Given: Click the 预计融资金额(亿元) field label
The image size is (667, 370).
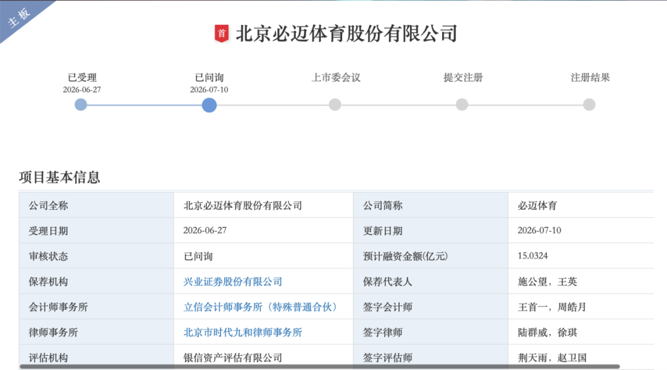Looking at the screenshot, I should [x=405, y=256].
